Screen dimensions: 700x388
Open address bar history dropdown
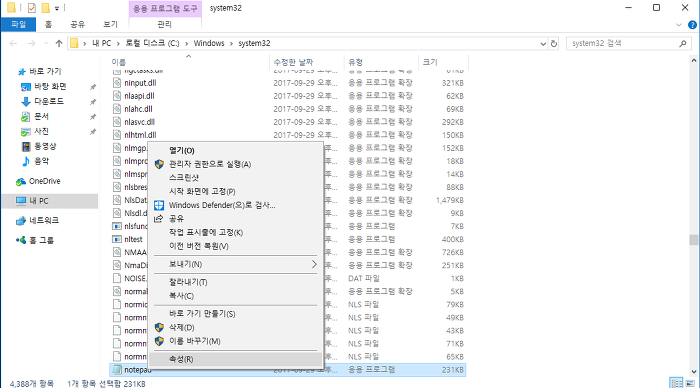coord(543,44)
